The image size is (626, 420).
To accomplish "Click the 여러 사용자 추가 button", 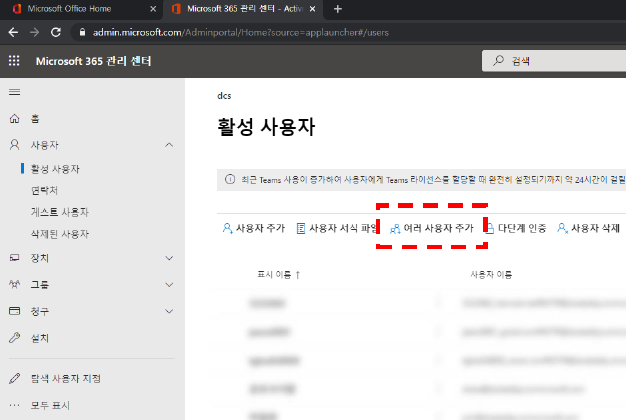I will click(x=432, y=228).
